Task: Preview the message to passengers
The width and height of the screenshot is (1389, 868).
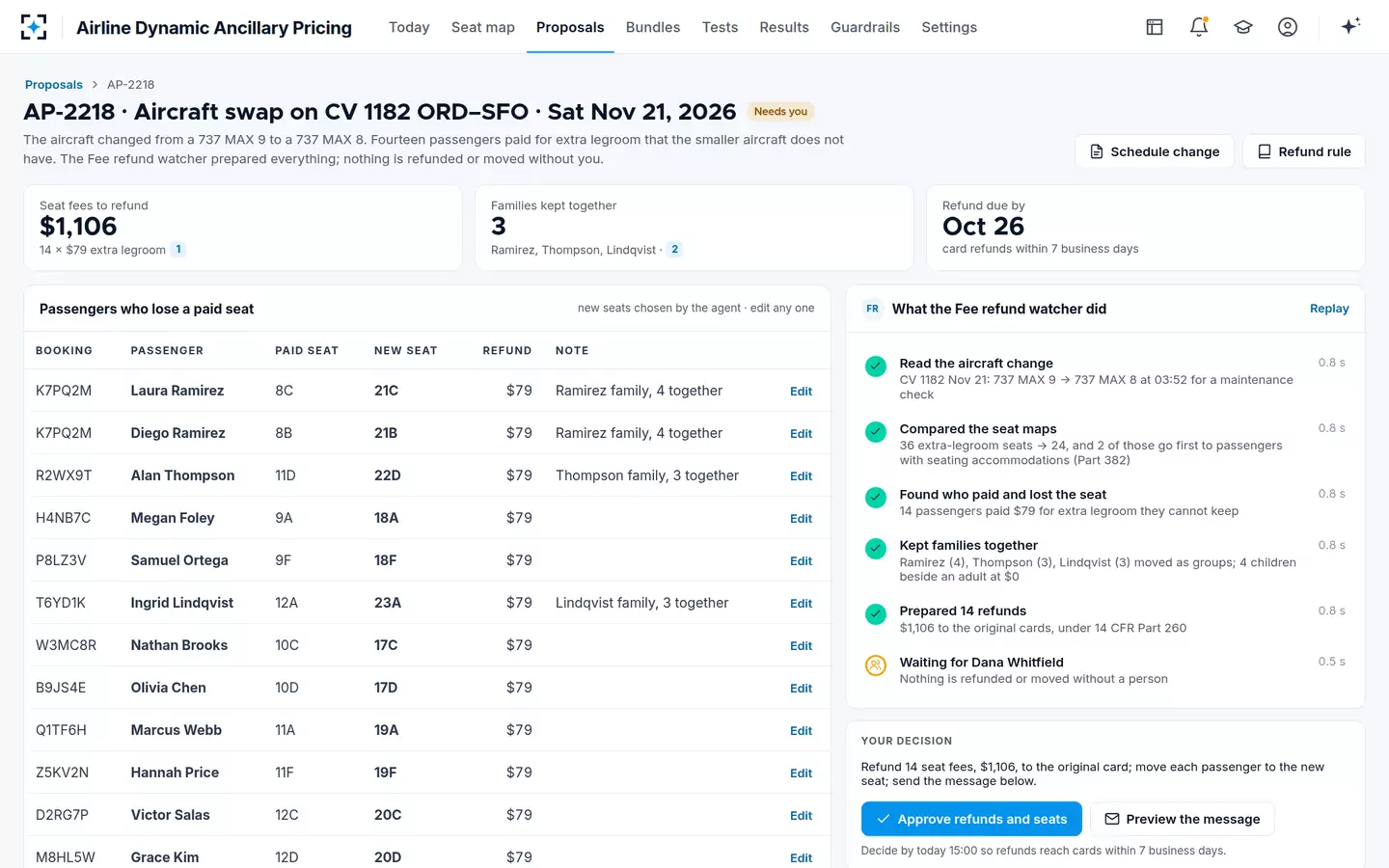Action: 1183,819
